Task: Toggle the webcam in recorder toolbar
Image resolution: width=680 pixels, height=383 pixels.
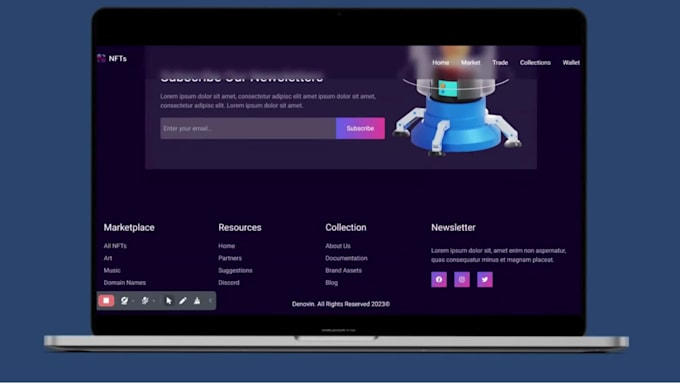Action: (x=124, y=301)
